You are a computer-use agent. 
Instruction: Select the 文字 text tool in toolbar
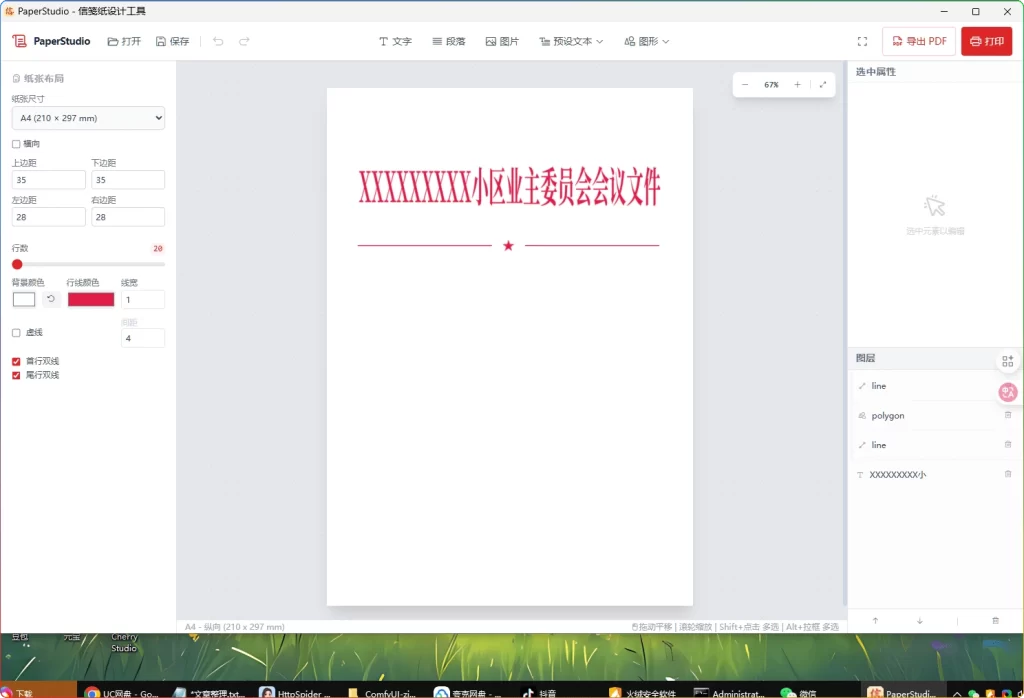click(395, 41)
